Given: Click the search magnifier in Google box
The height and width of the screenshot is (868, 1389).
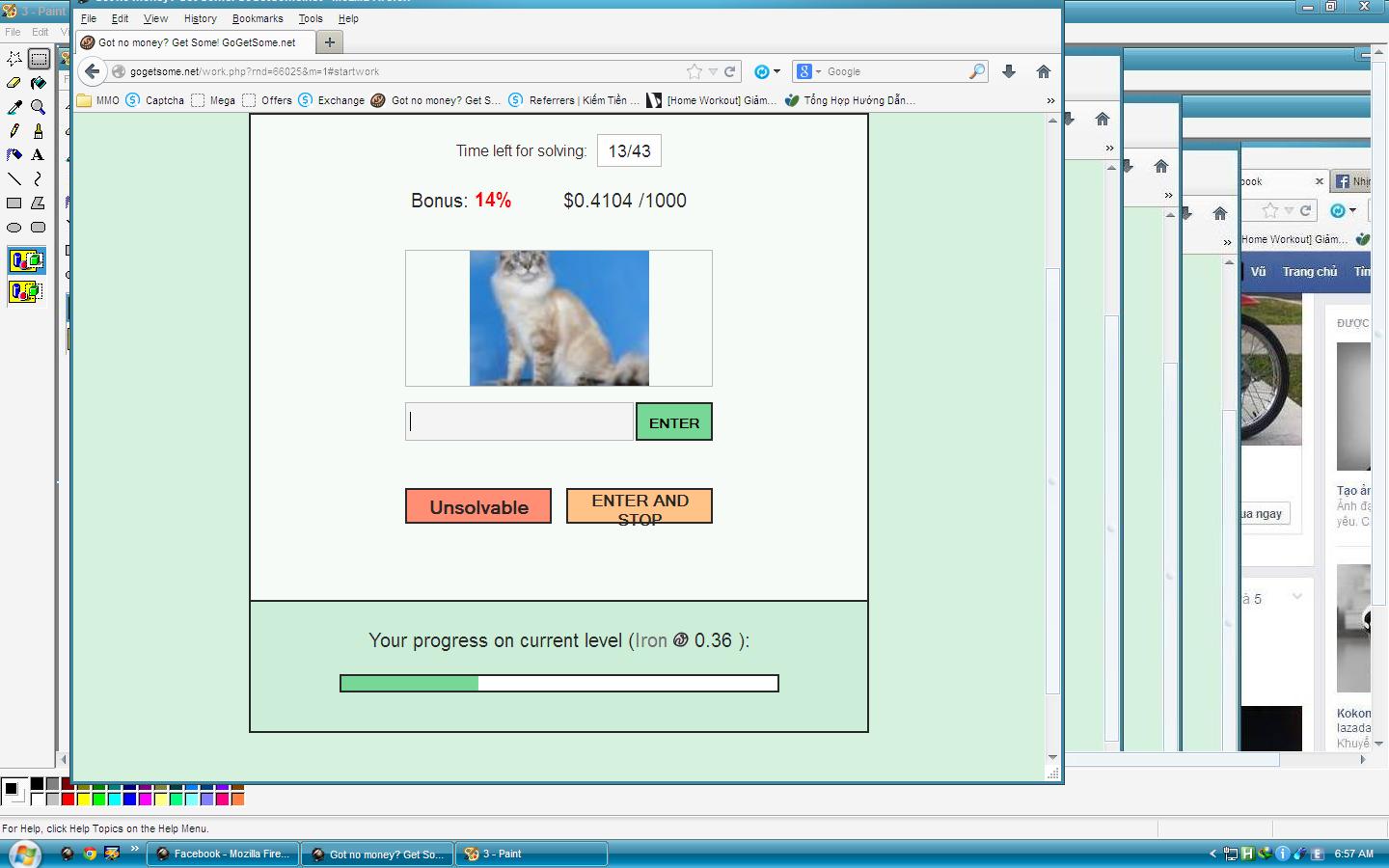Looking at the screenshot, I should [x=977, y=71].
